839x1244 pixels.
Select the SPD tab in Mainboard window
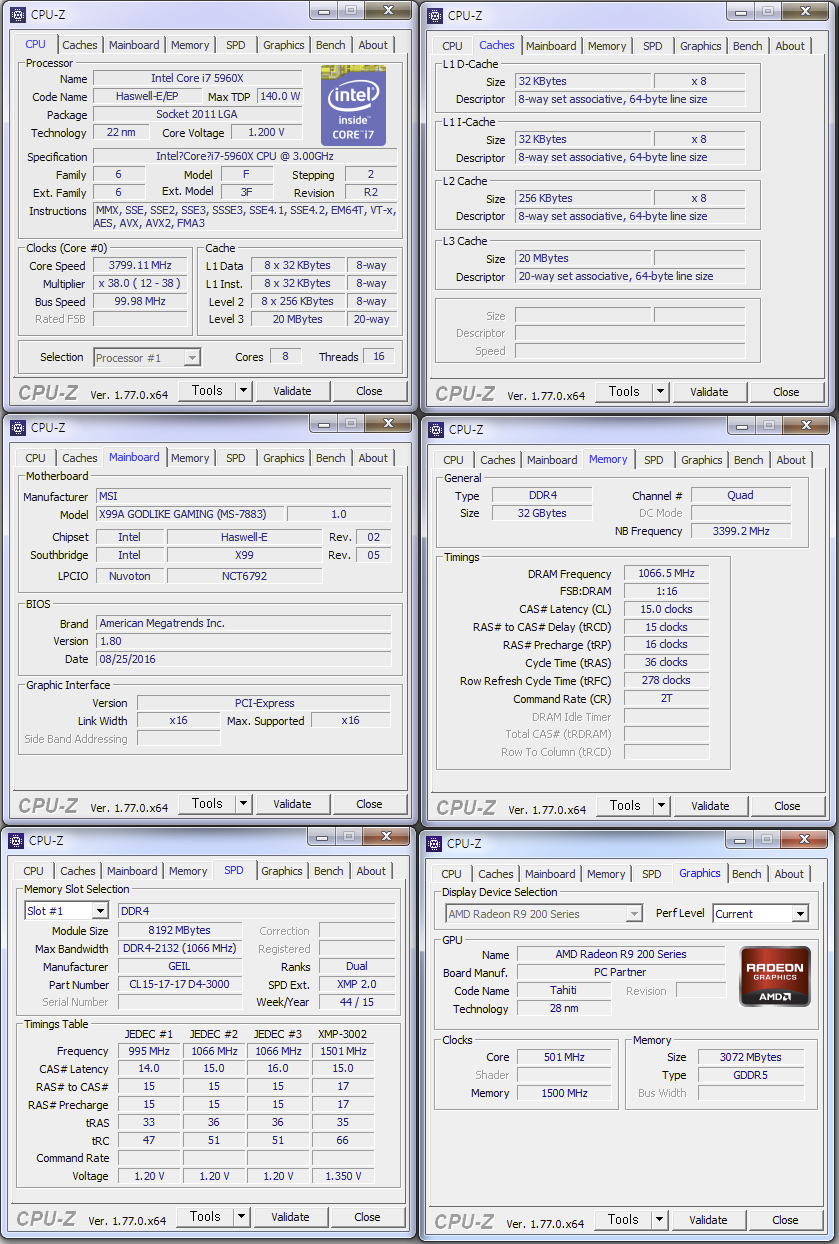[235, 458]
